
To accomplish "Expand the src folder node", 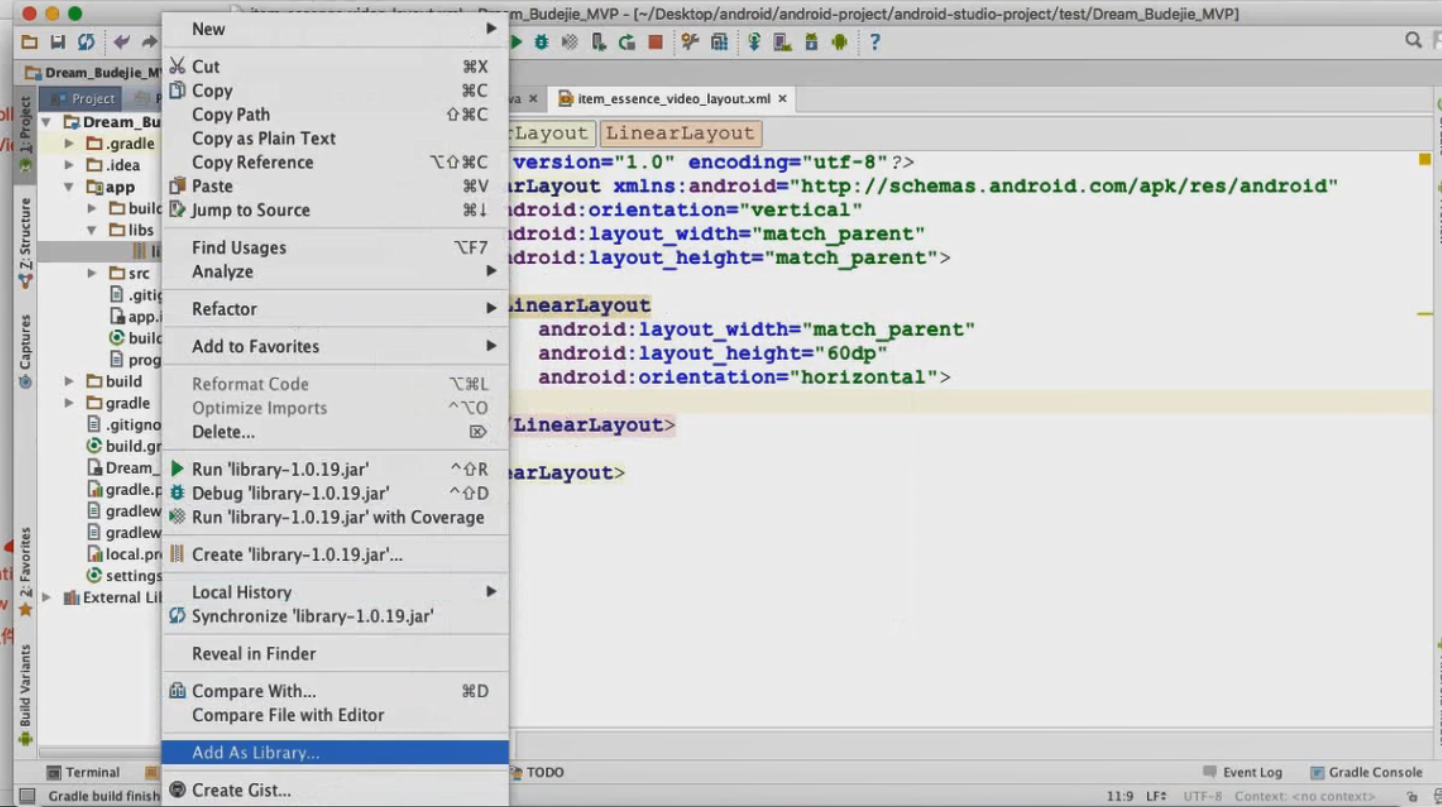I will pyautogui.click(x=92, y=273).
